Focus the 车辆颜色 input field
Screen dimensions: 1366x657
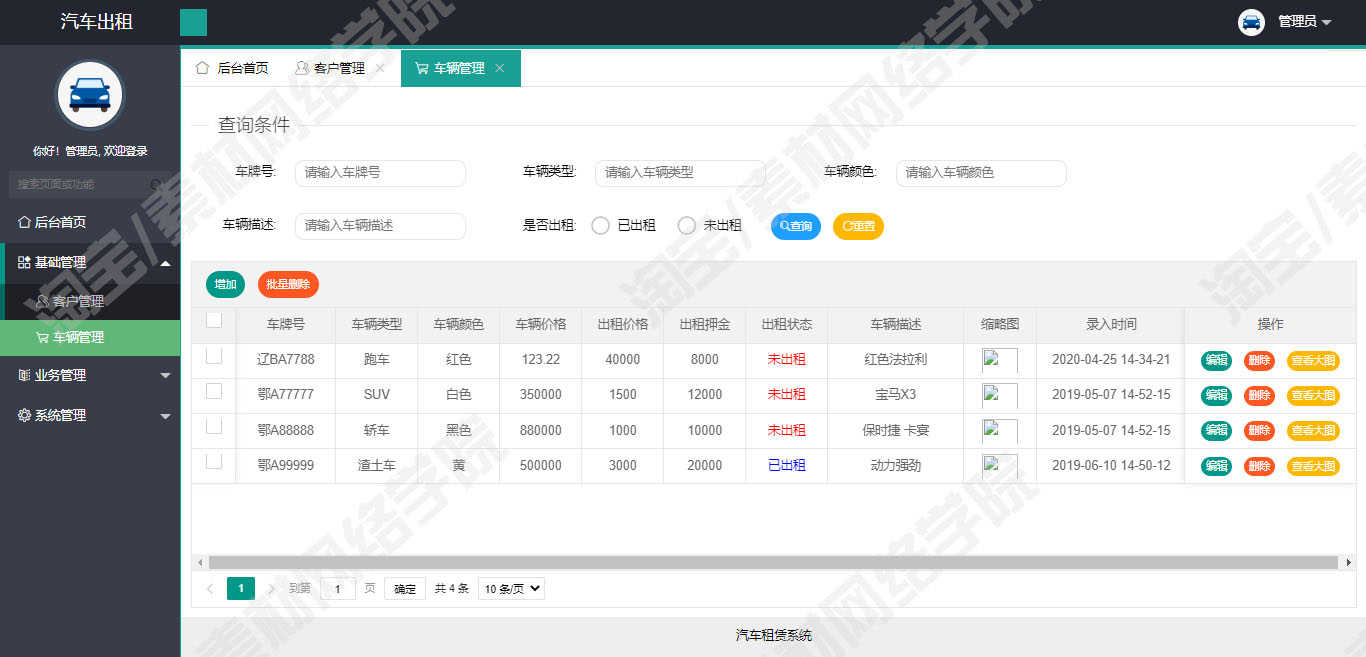click(x=981, y=173)
